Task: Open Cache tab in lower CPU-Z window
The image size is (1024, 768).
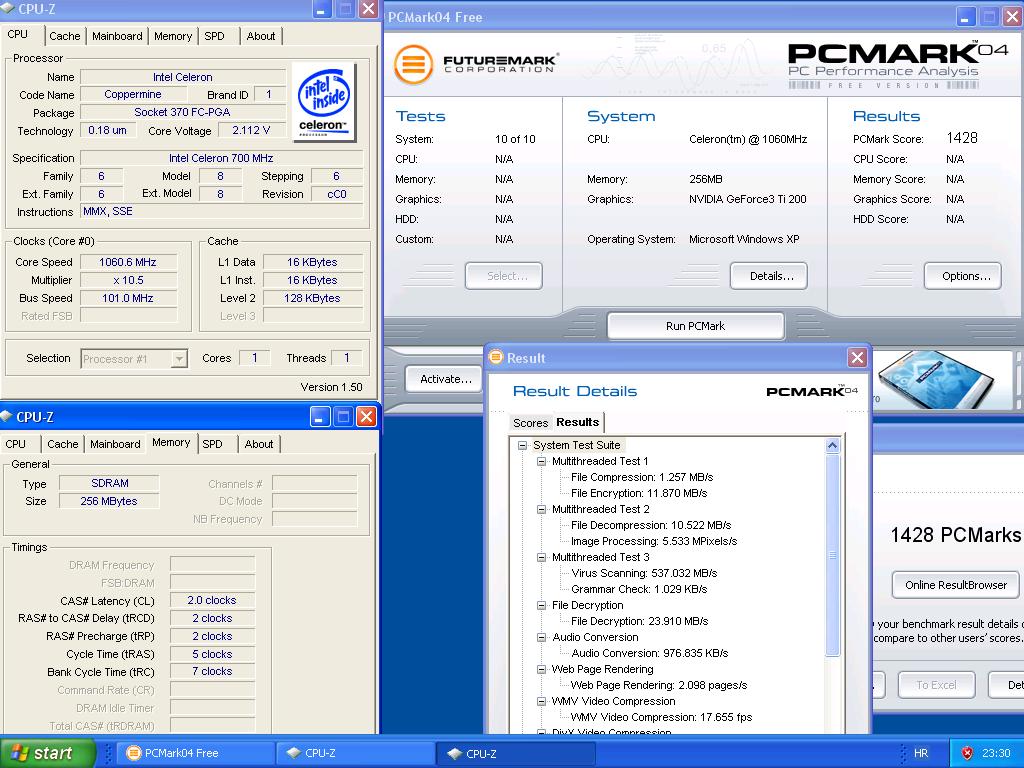Action: pos(63,444)
